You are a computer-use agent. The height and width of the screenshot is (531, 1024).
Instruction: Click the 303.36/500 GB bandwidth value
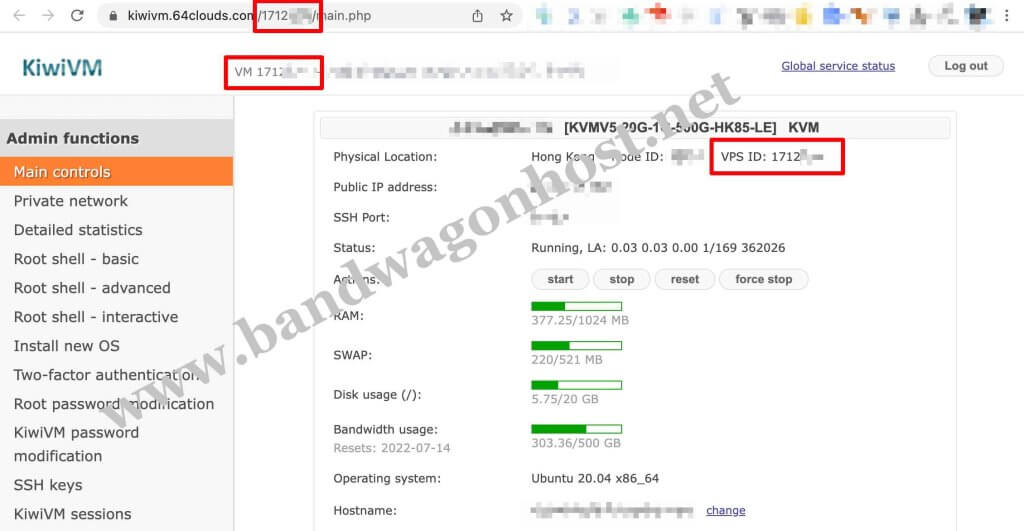click(x=576, y=443)
